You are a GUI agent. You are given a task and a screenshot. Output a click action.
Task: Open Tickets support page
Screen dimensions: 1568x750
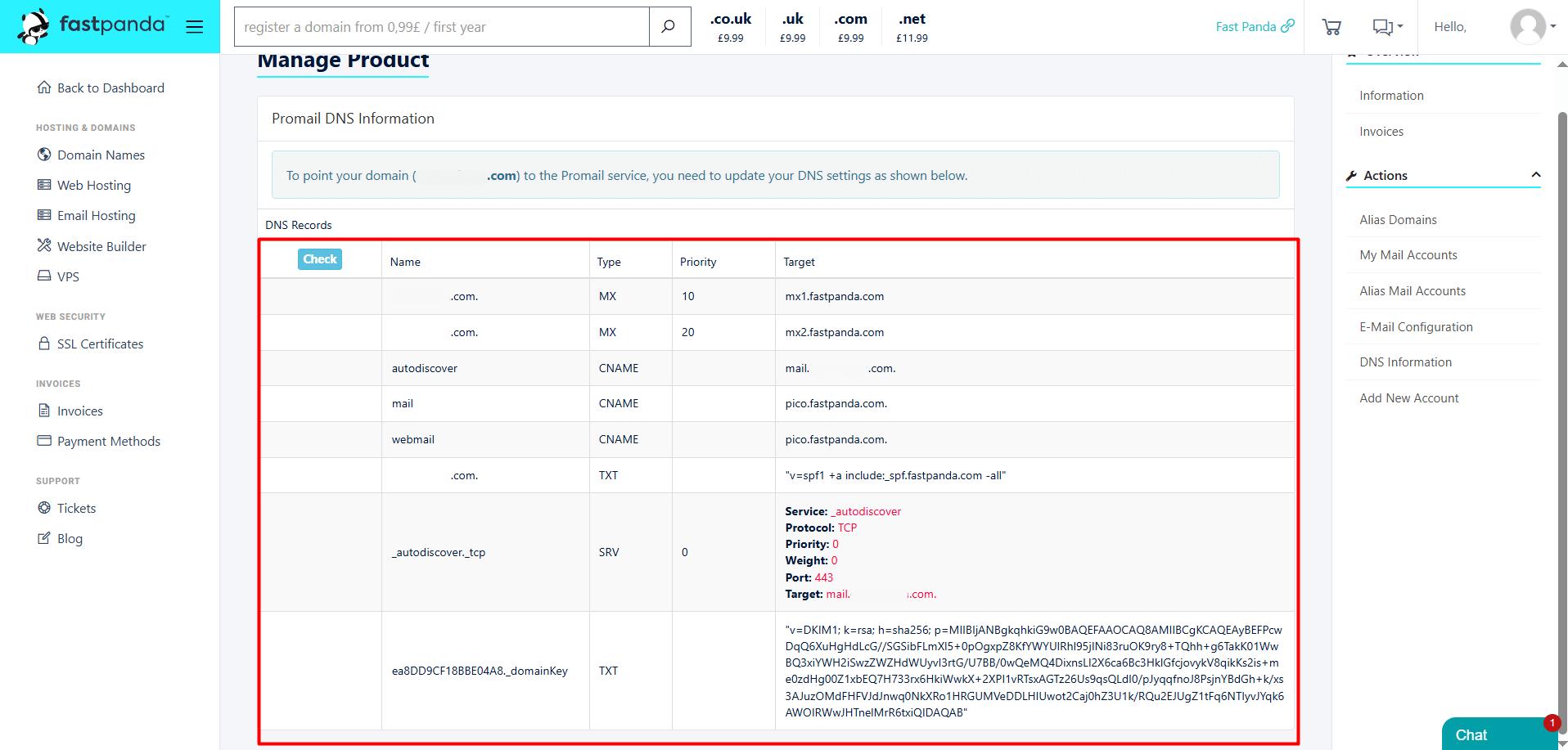click(76, 508)
